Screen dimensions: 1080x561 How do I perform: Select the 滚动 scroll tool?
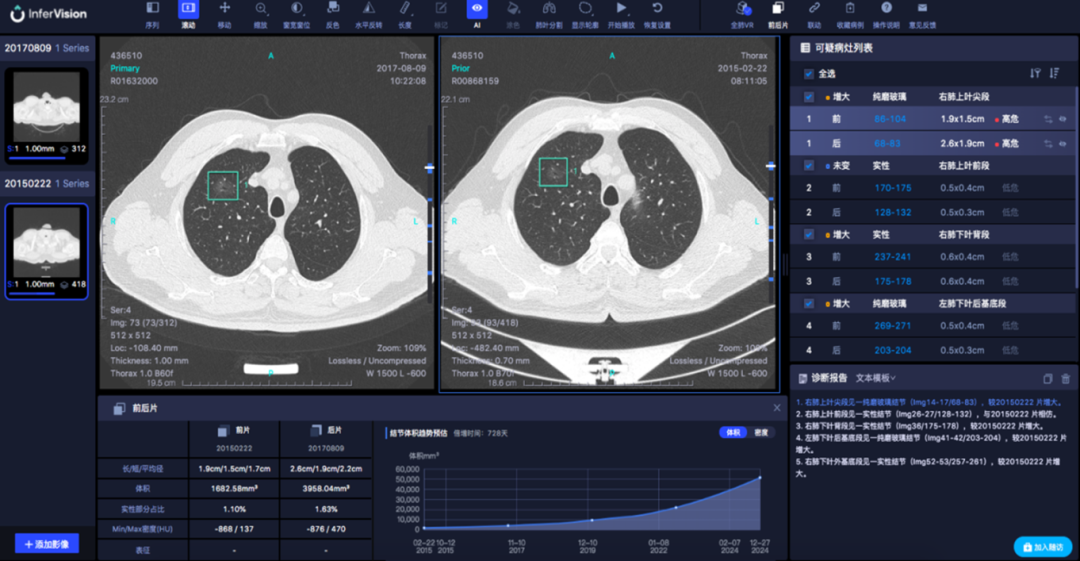pyautogui.click(x=188, y=14)
